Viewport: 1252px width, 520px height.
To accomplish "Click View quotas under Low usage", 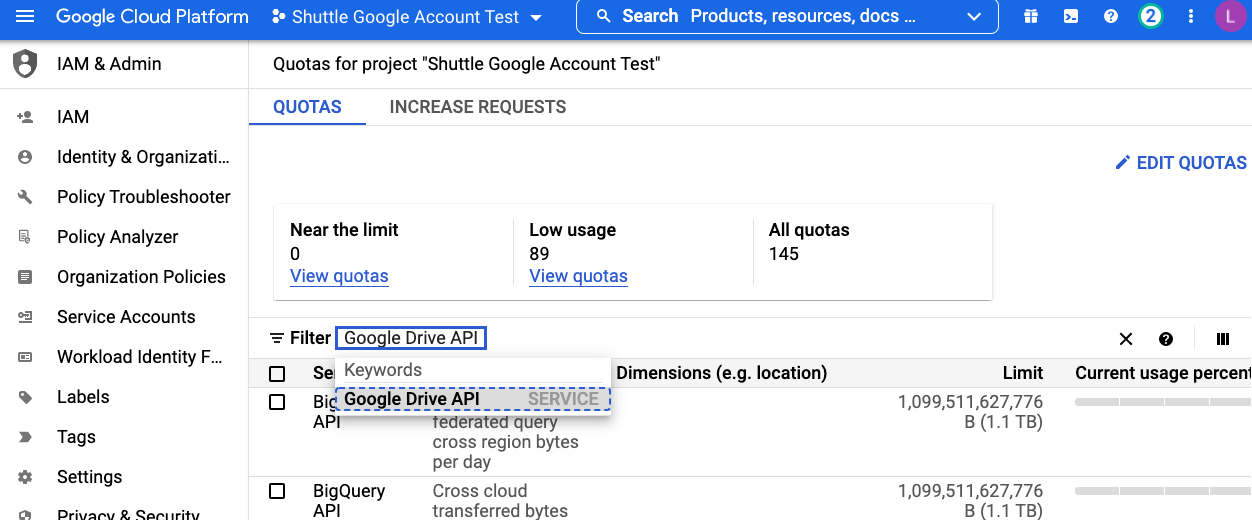I will pyautogui.click(x=578, y=277).
